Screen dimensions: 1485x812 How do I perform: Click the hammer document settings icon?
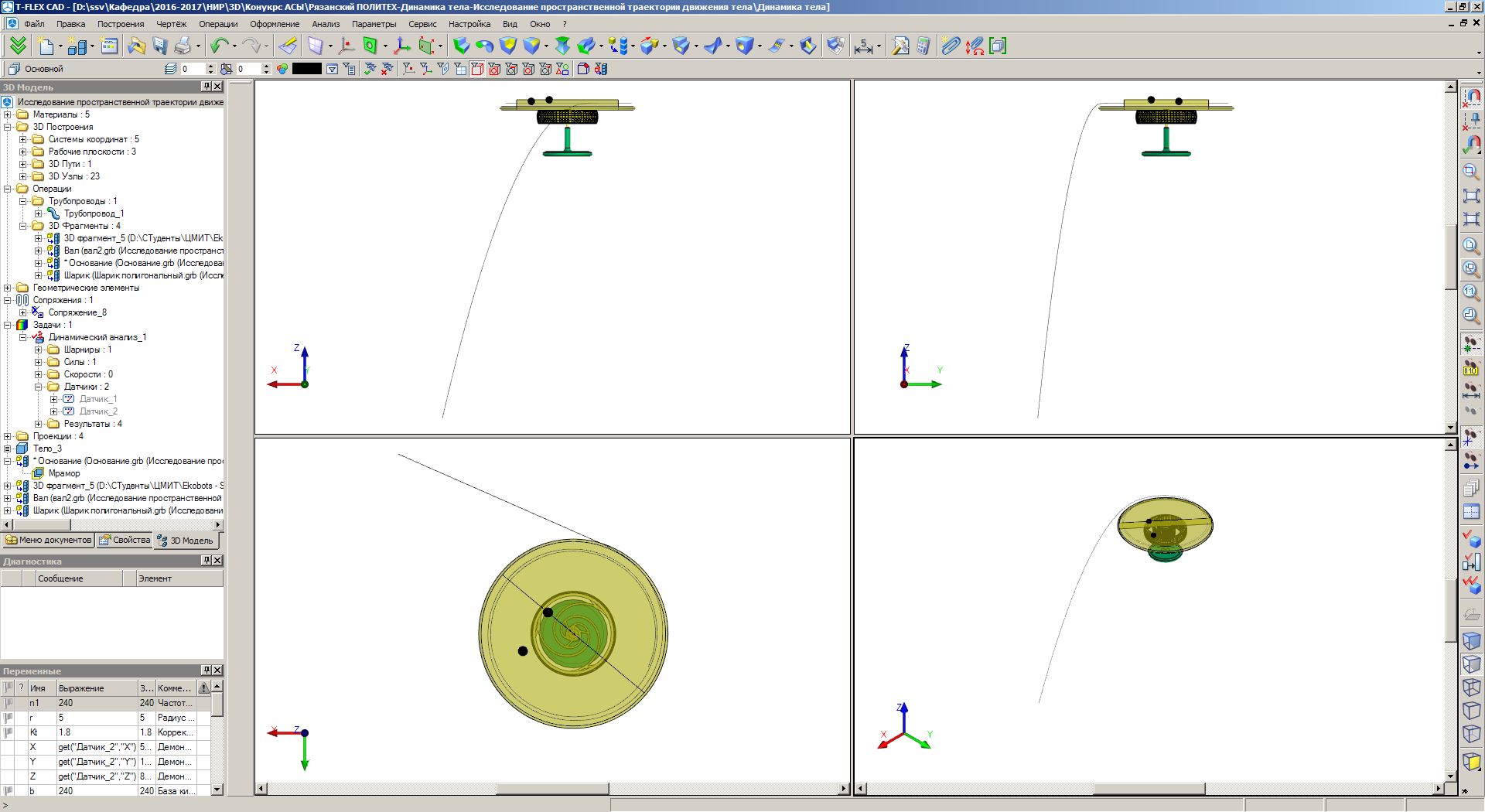pos(900,46)
